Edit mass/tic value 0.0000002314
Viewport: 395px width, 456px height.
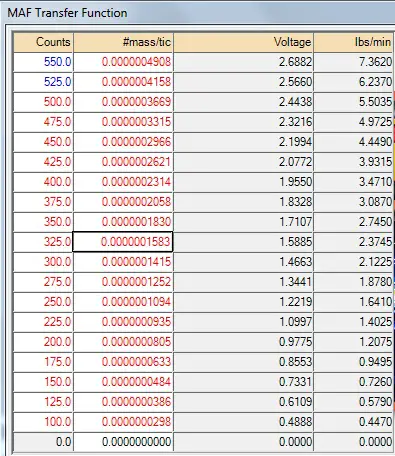123,182
